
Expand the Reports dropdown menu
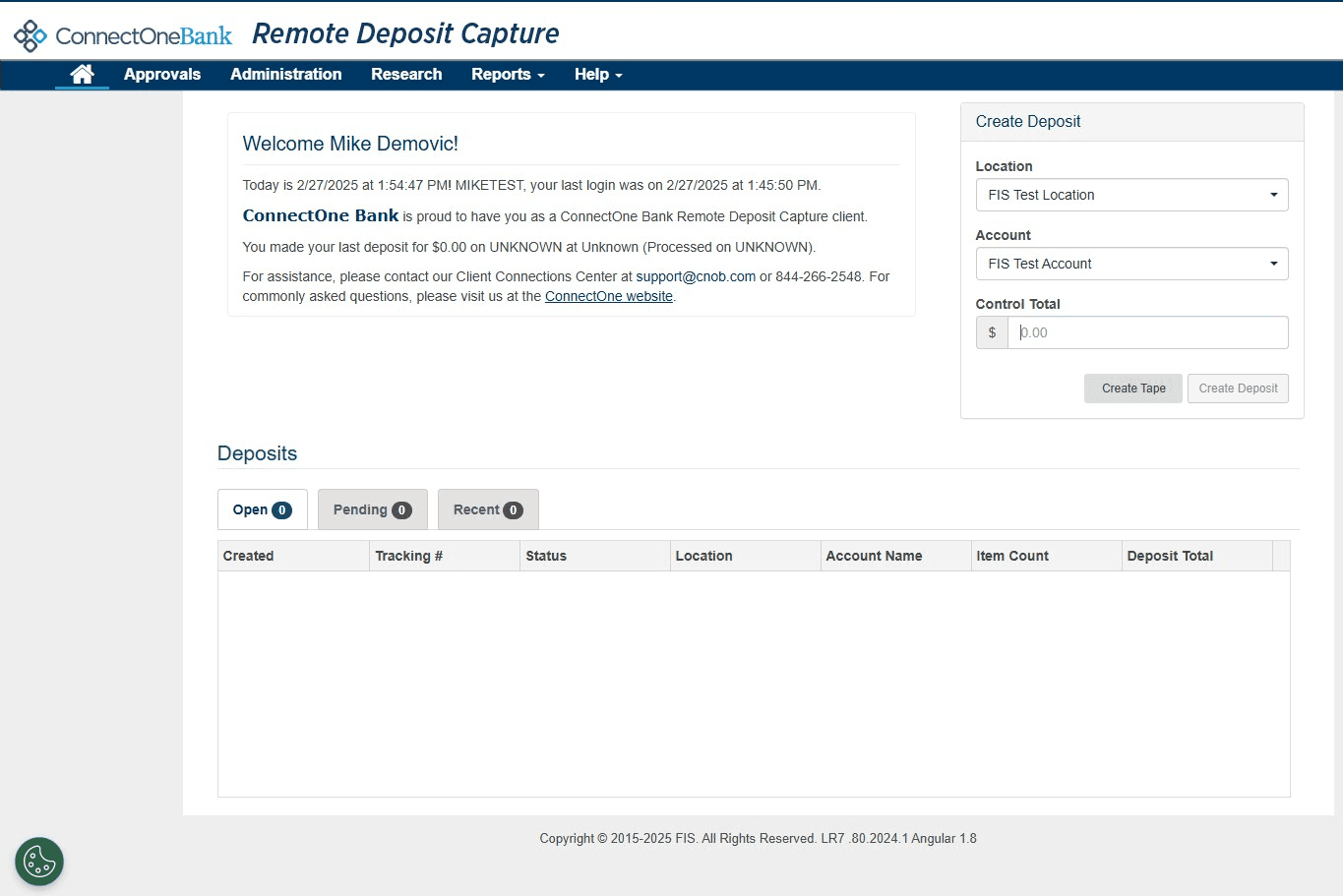508,74
